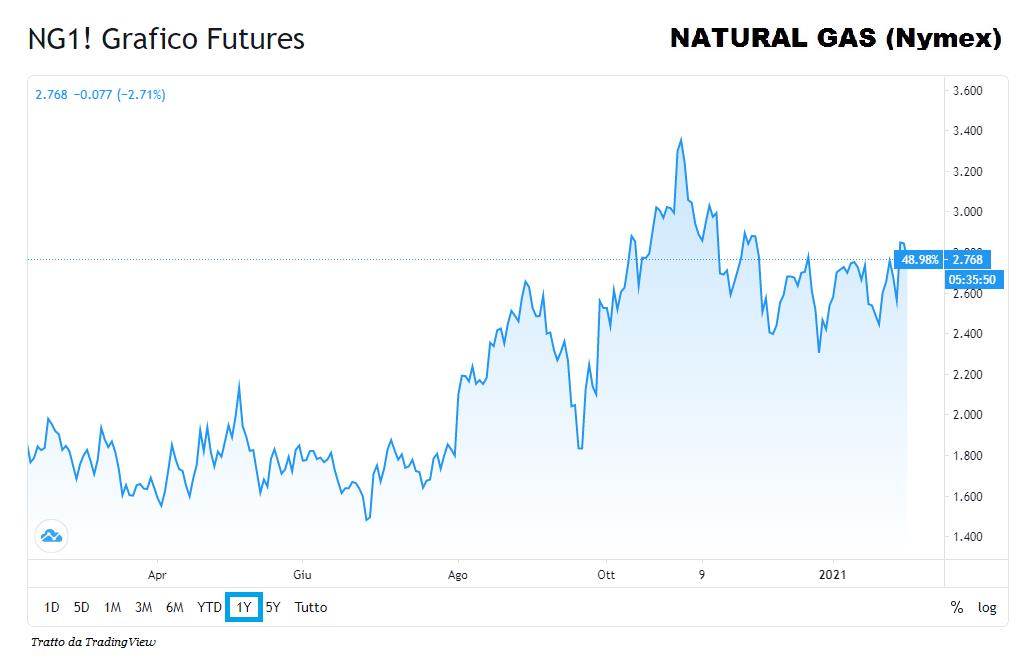
Task: Click the Tratto da TradingView credit
Action: 93,642
